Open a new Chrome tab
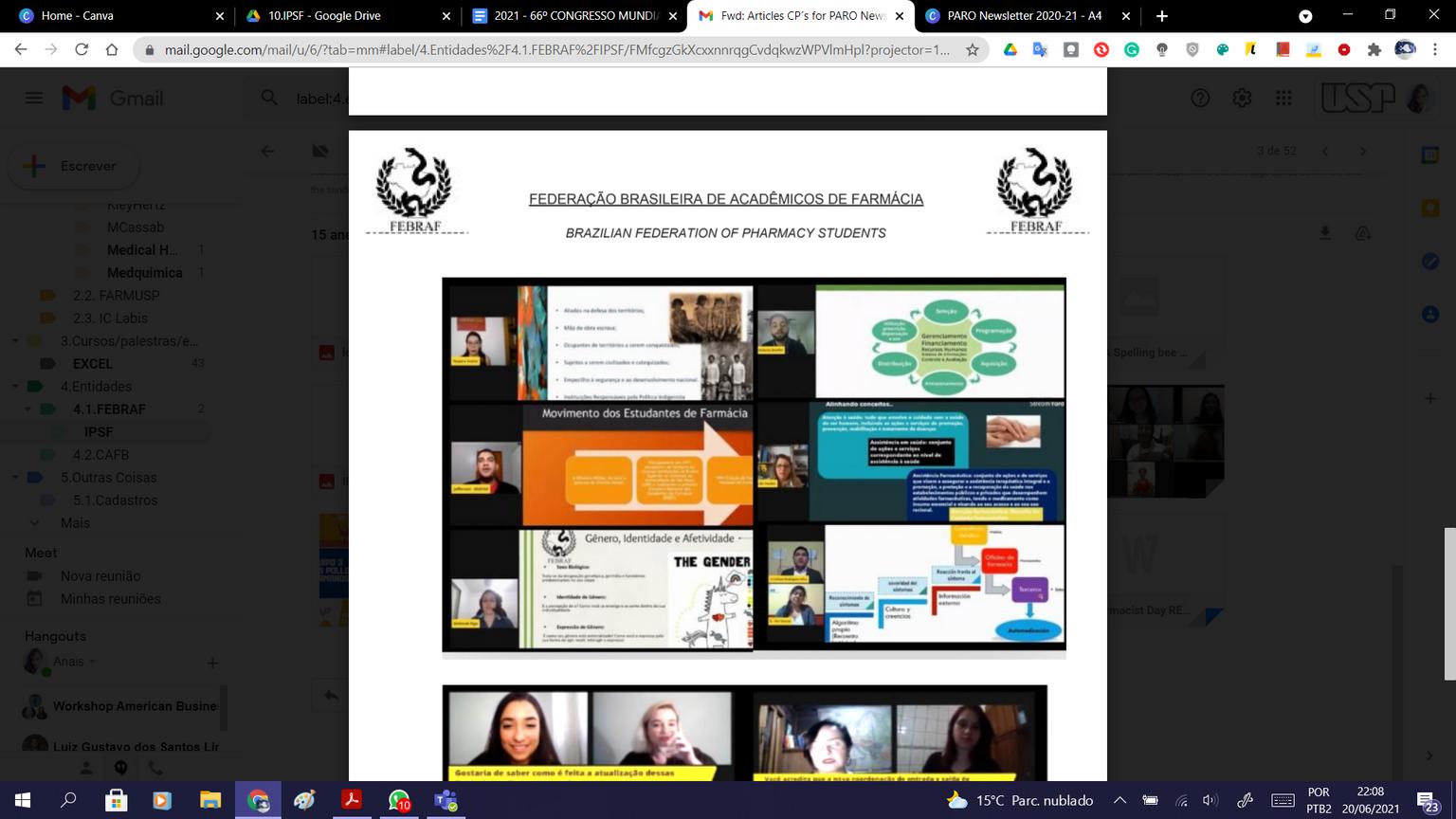 tap(1162, 16)
